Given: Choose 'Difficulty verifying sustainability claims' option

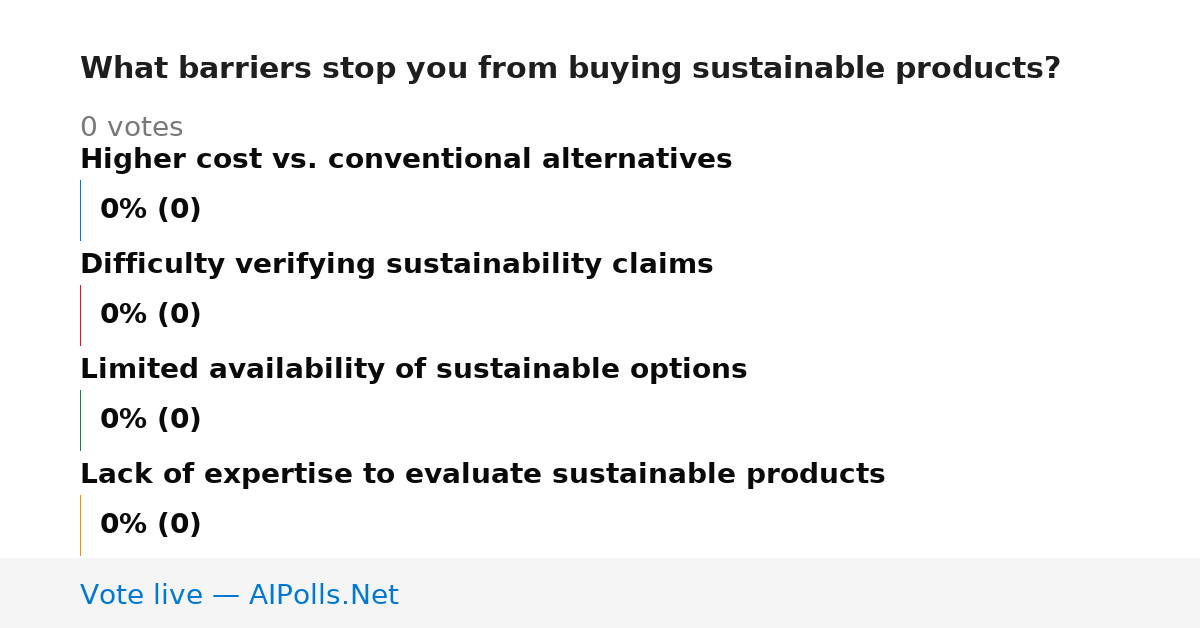Looking at the screenshot, I should coord(396,265).
